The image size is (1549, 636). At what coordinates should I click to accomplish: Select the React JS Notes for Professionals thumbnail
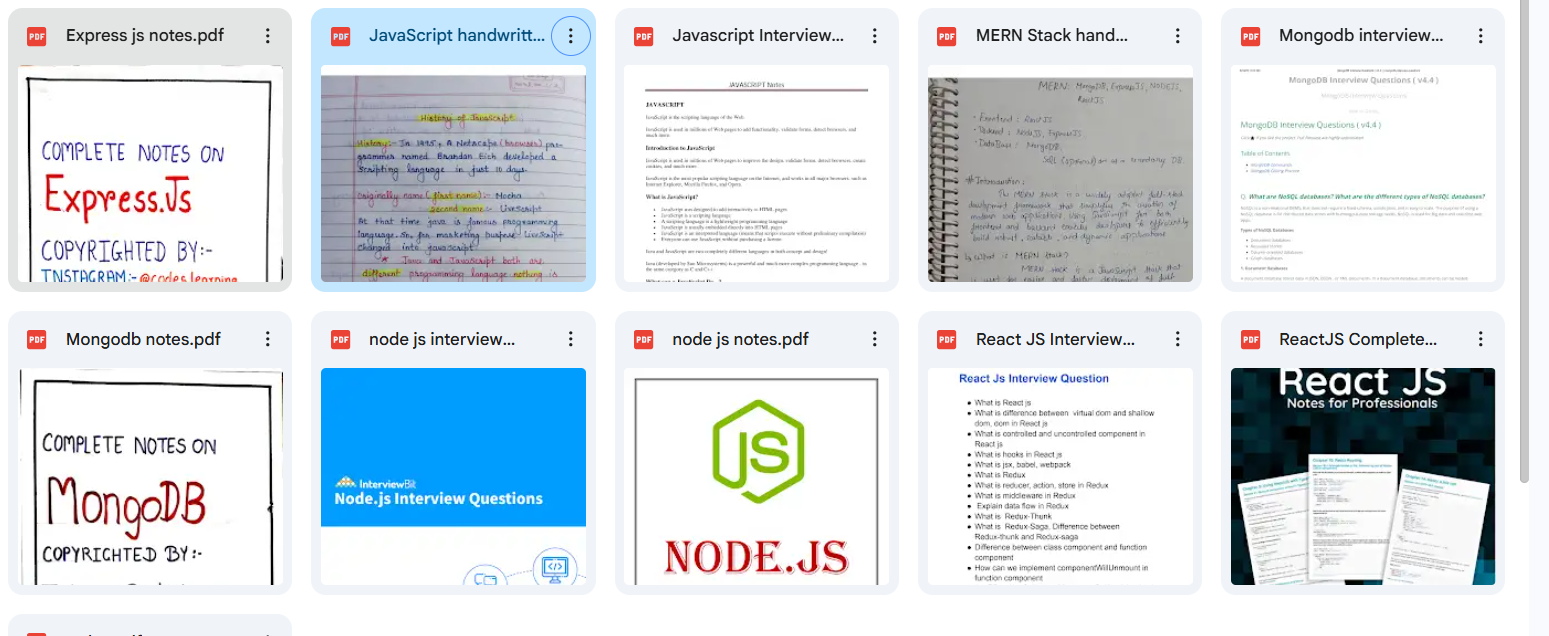1363,477
